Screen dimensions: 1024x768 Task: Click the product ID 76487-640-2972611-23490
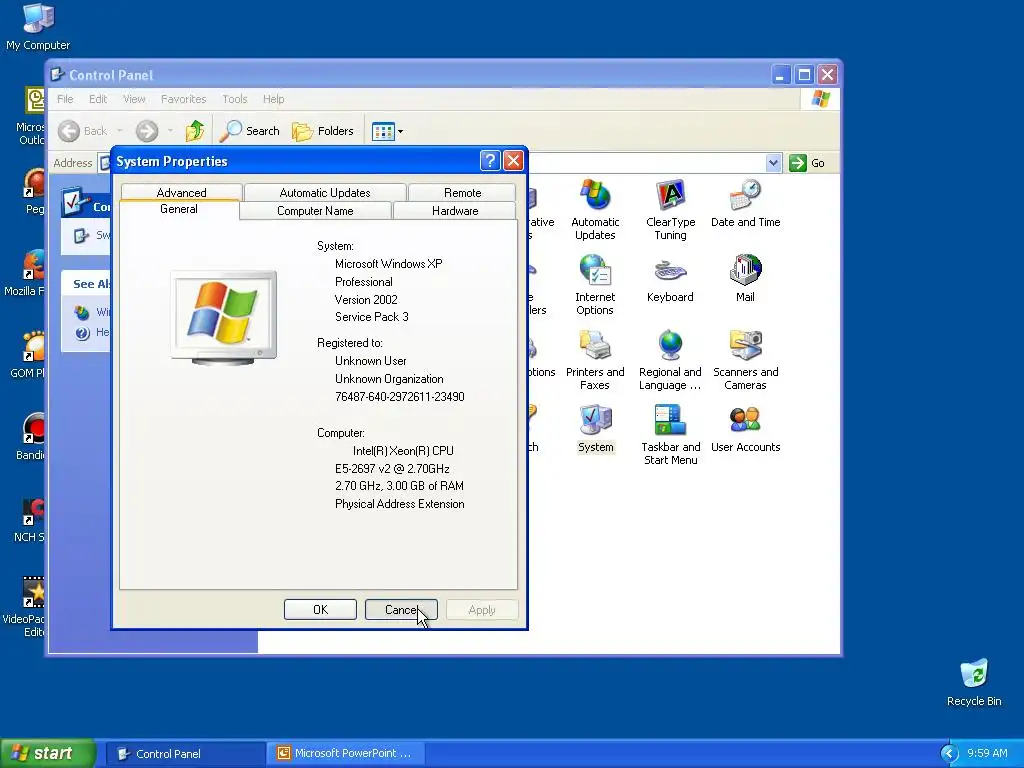point(400,396)
